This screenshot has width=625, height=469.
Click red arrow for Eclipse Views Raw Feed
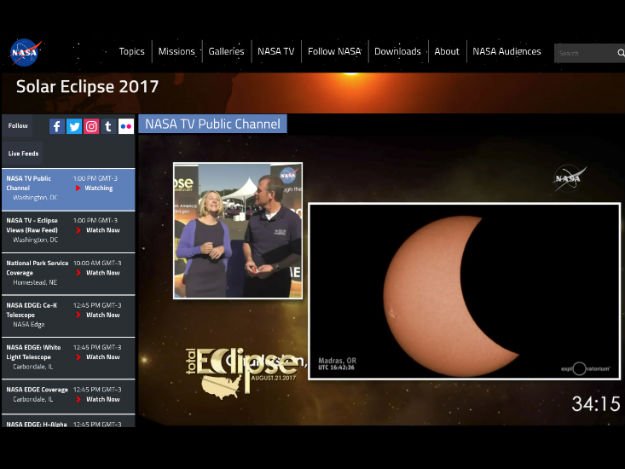(78, 230)
